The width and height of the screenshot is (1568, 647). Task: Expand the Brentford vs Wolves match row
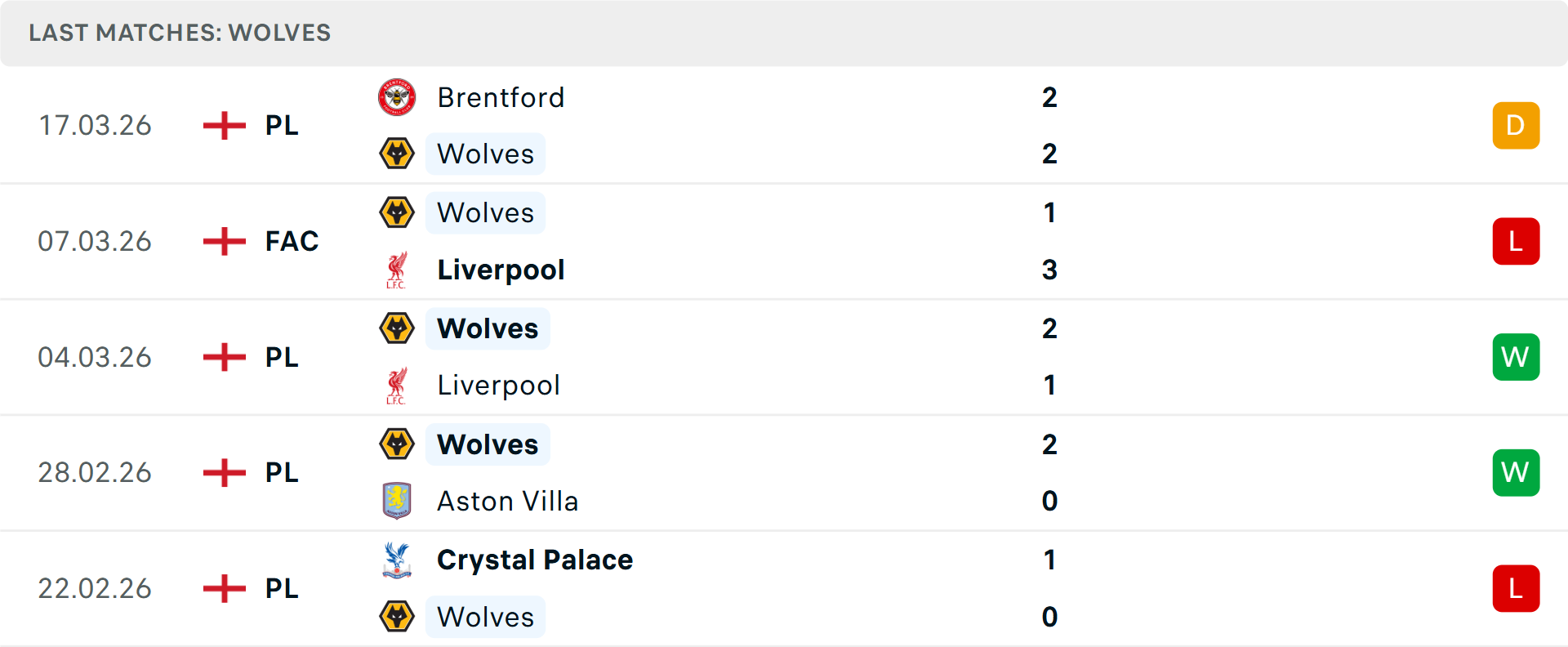point(784,125)
